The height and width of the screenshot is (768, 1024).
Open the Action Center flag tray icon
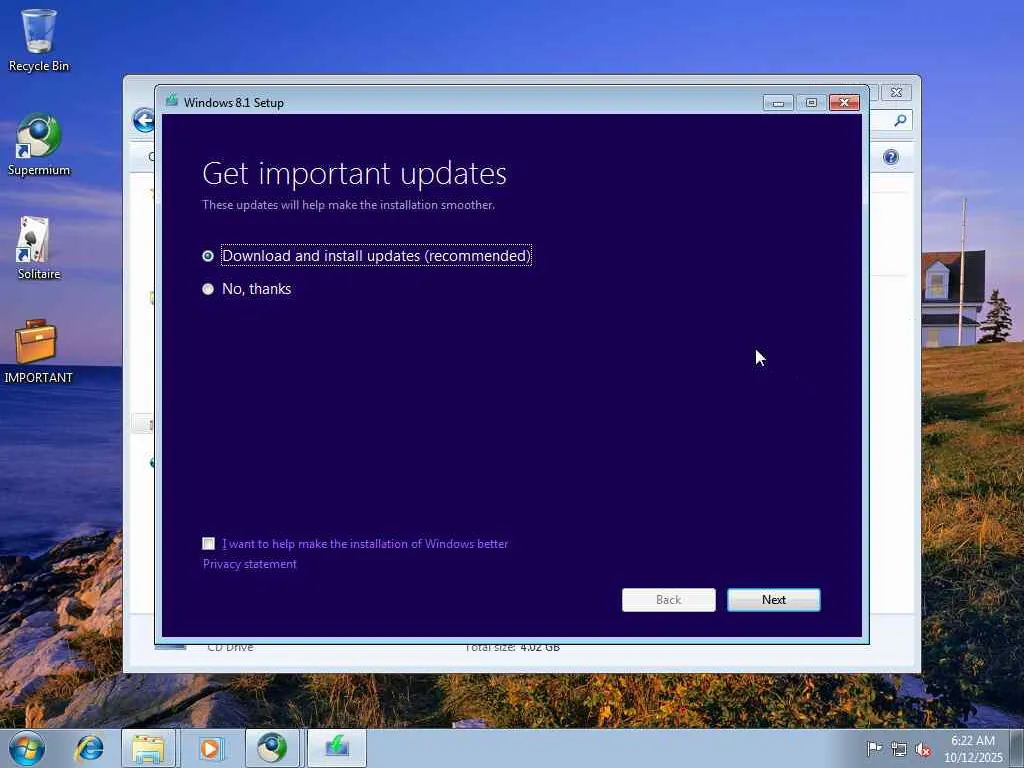point(874,749)
